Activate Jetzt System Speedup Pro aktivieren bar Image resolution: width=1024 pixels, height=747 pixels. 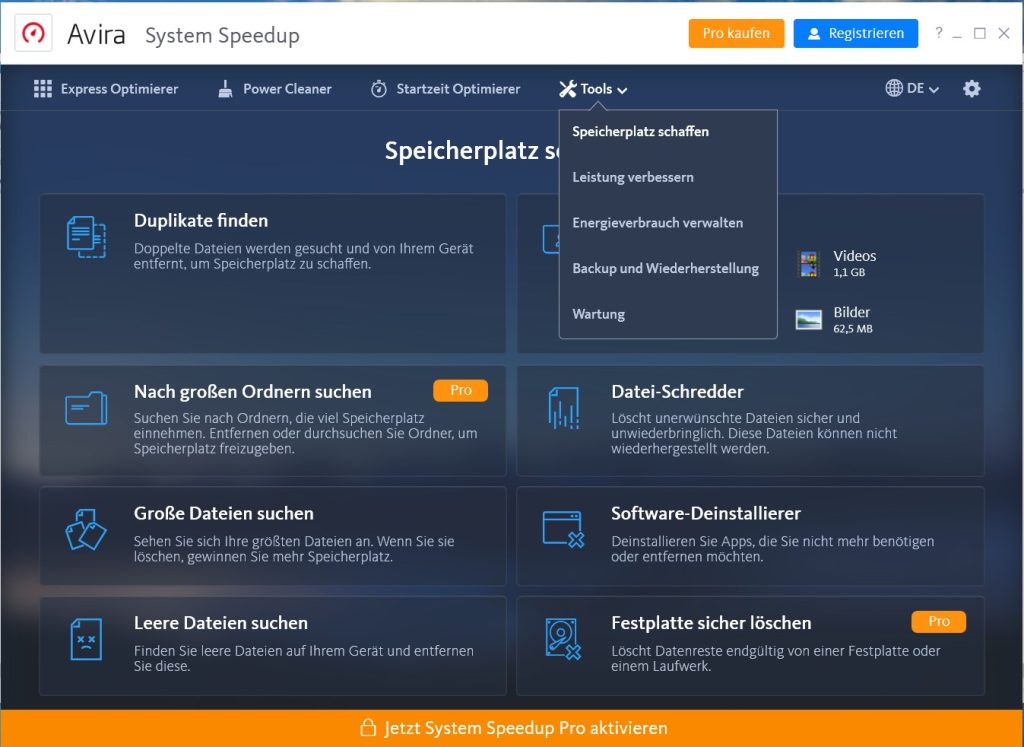pyautogui.click(x=512, y=728)
